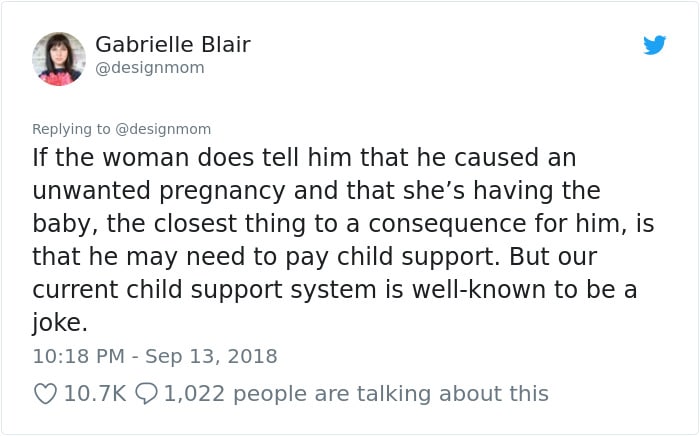
Task: Click the tweet body text paragraph
Action: pyautogui.click(x=343, y=240)
